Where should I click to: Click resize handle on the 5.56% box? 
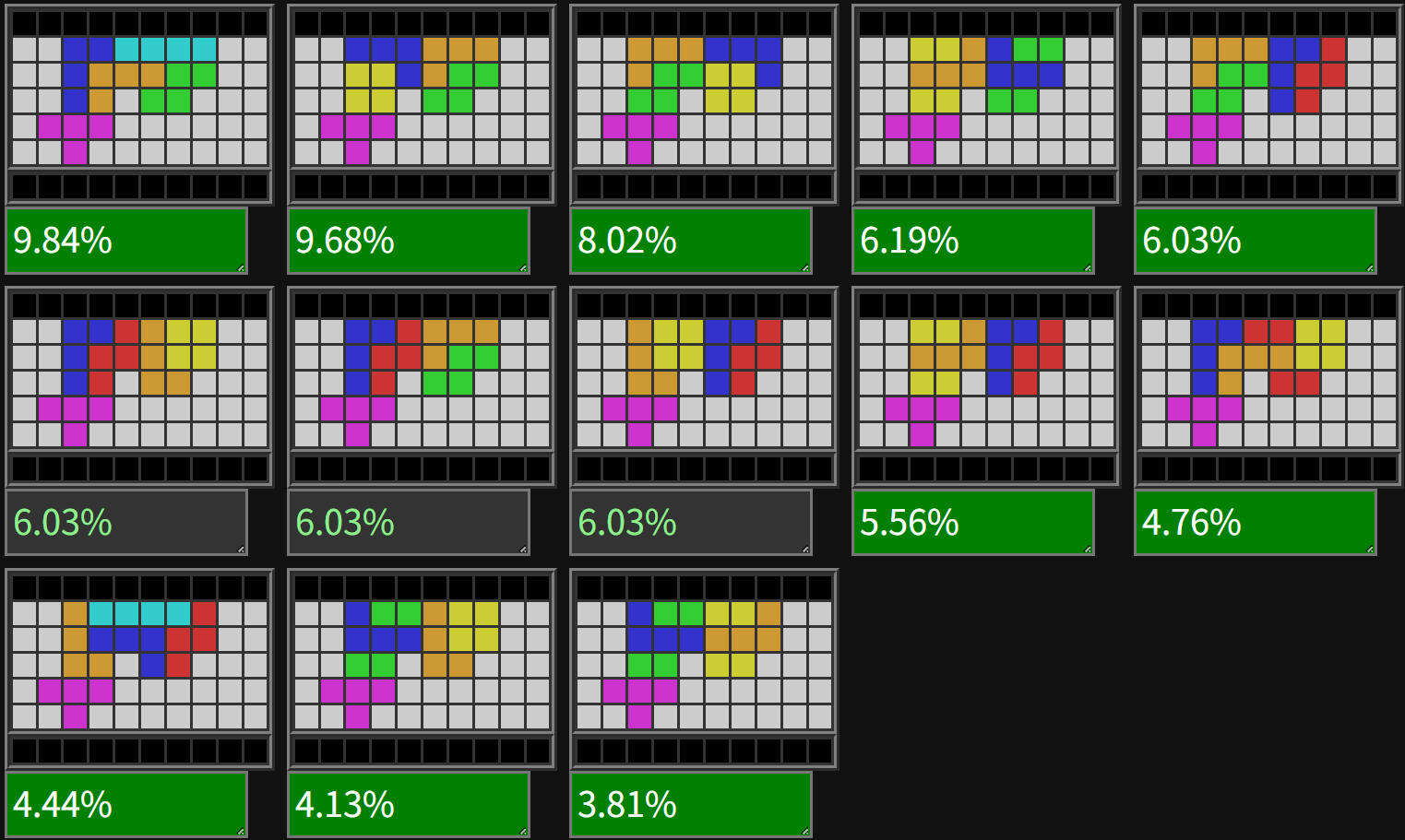coord(1089,550)
